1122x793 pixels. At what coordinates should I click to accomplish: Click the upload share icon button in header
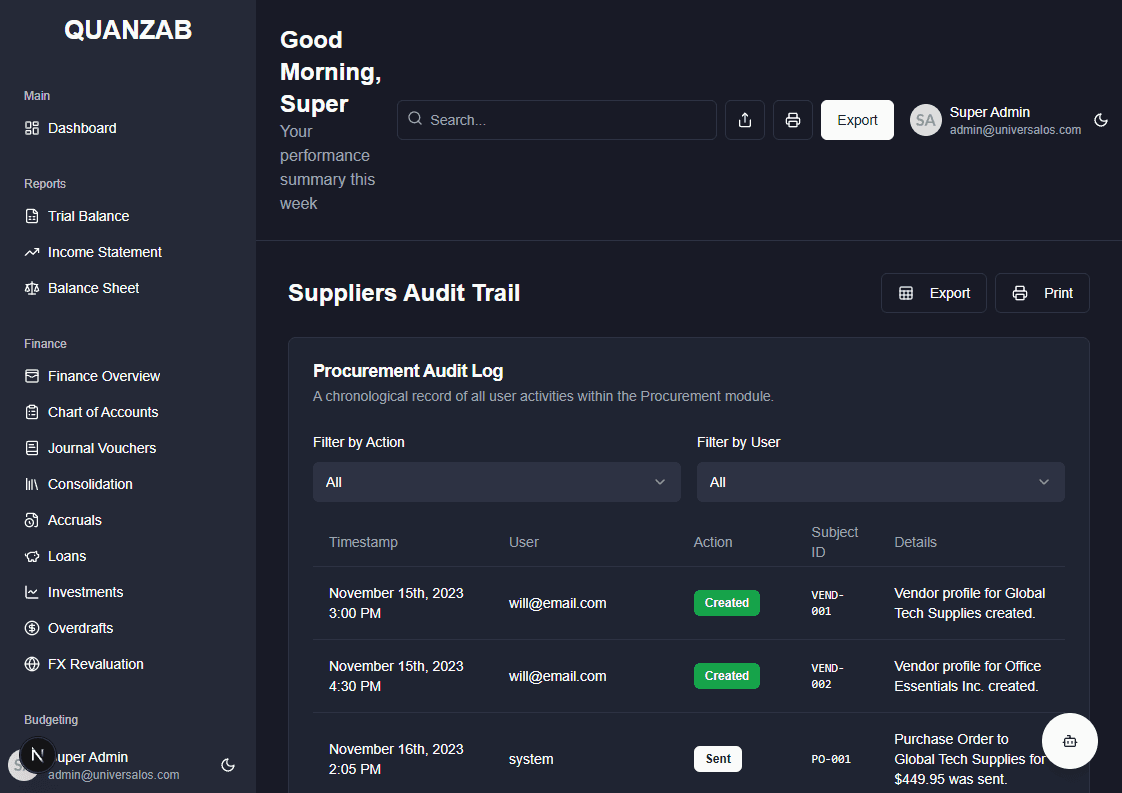[x=745, y=120]
